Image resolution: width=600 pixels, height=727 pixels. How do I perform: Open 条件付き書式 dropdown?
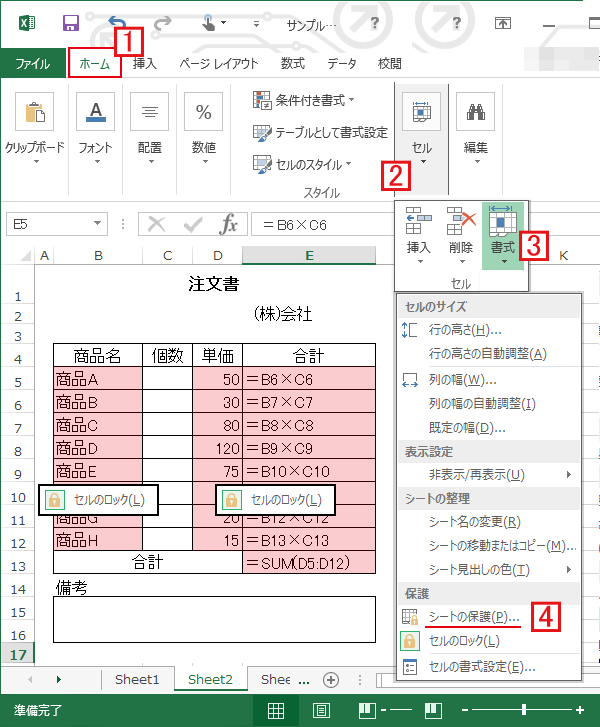[304, 100]
